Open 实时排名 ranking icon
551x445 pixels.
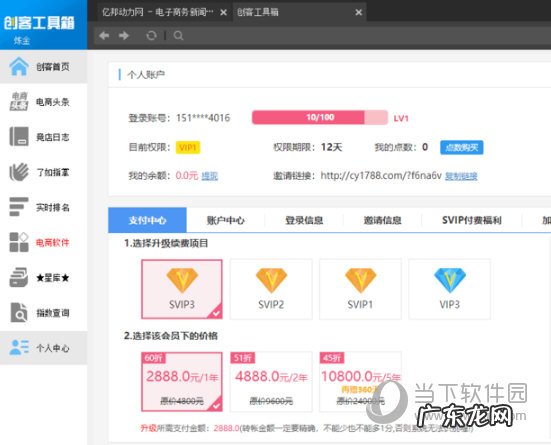pyautogui.click(x=19, y=207)
